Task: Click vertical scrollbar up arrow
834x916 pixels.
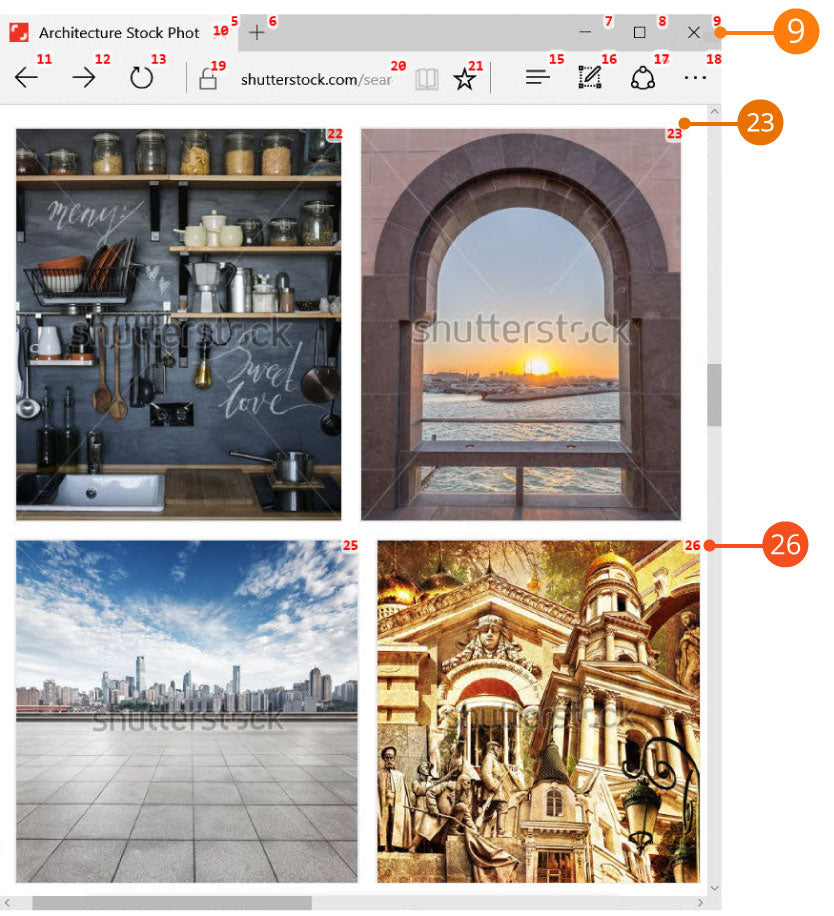Action: [714, 112]
